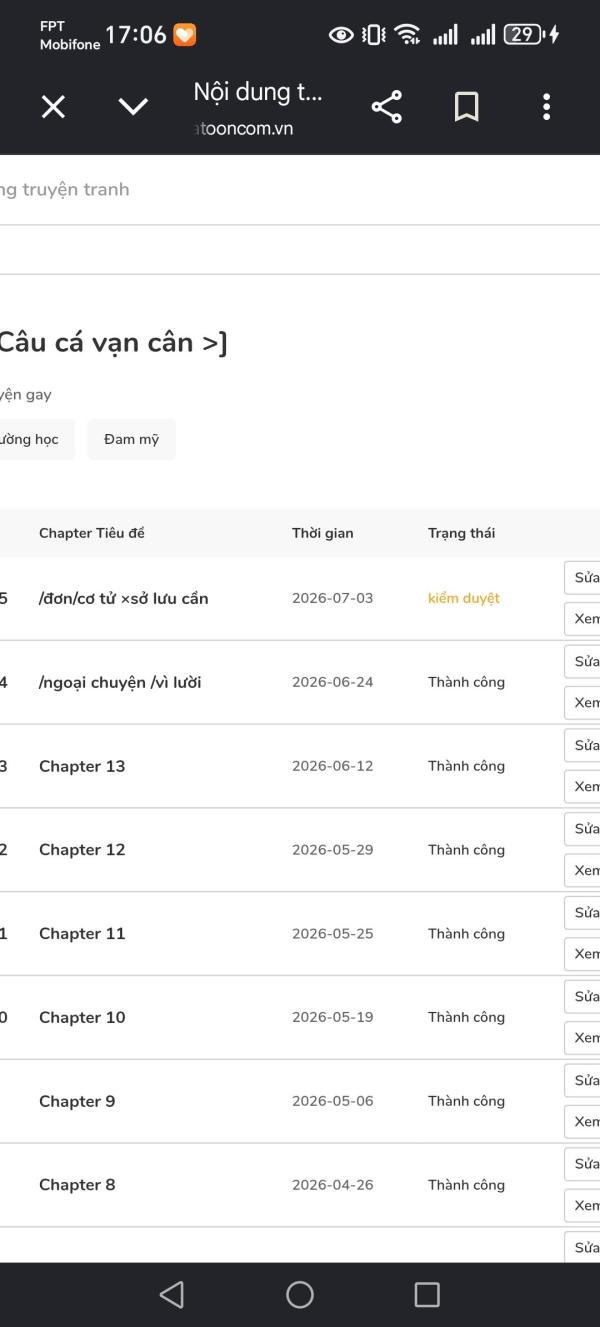Viewport: 600px width, 1327px height.
Task: Tap the Android back navigation icon
Action: click(172, 1295)
